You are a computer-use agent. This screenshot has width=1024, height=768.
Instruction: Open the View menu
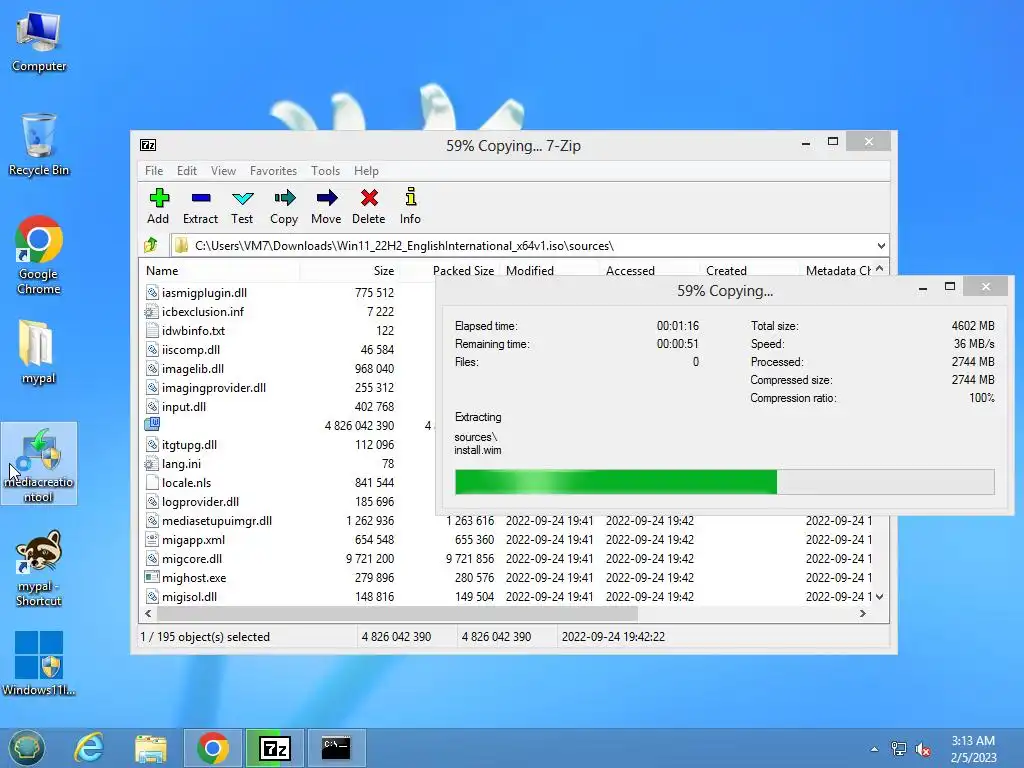coord(223,170)
